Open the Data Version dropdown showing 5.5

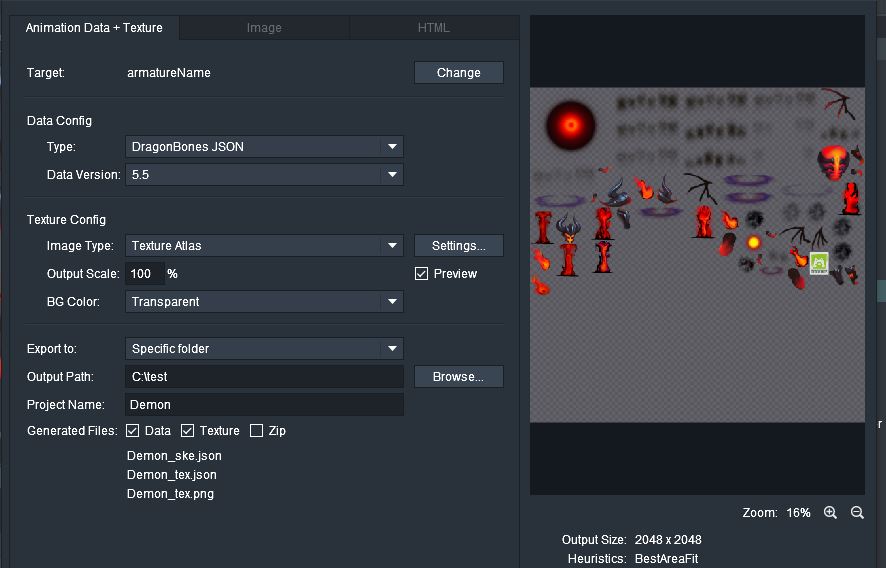264,175
